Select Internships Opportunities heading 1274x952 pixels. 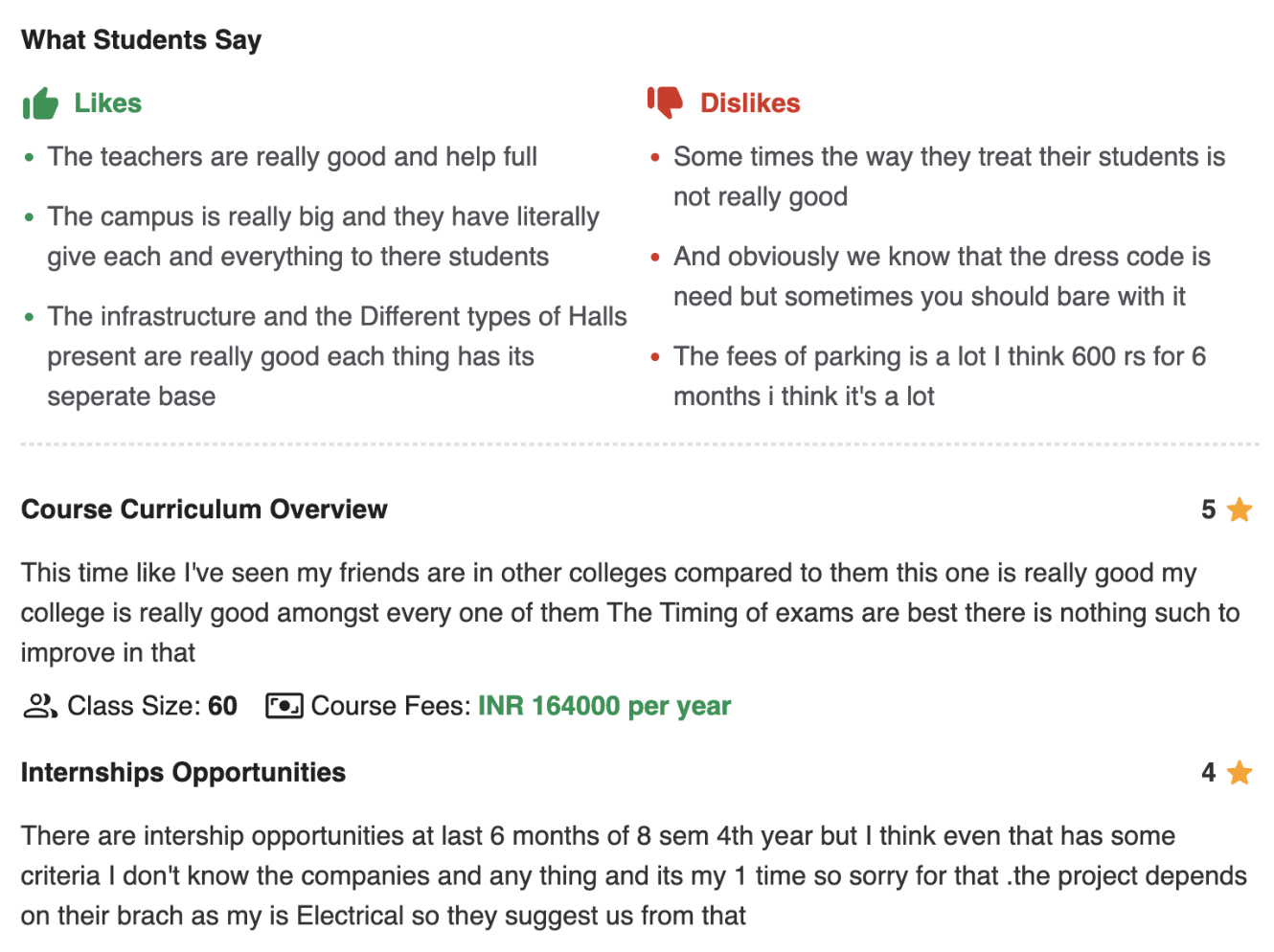(183, 773)
